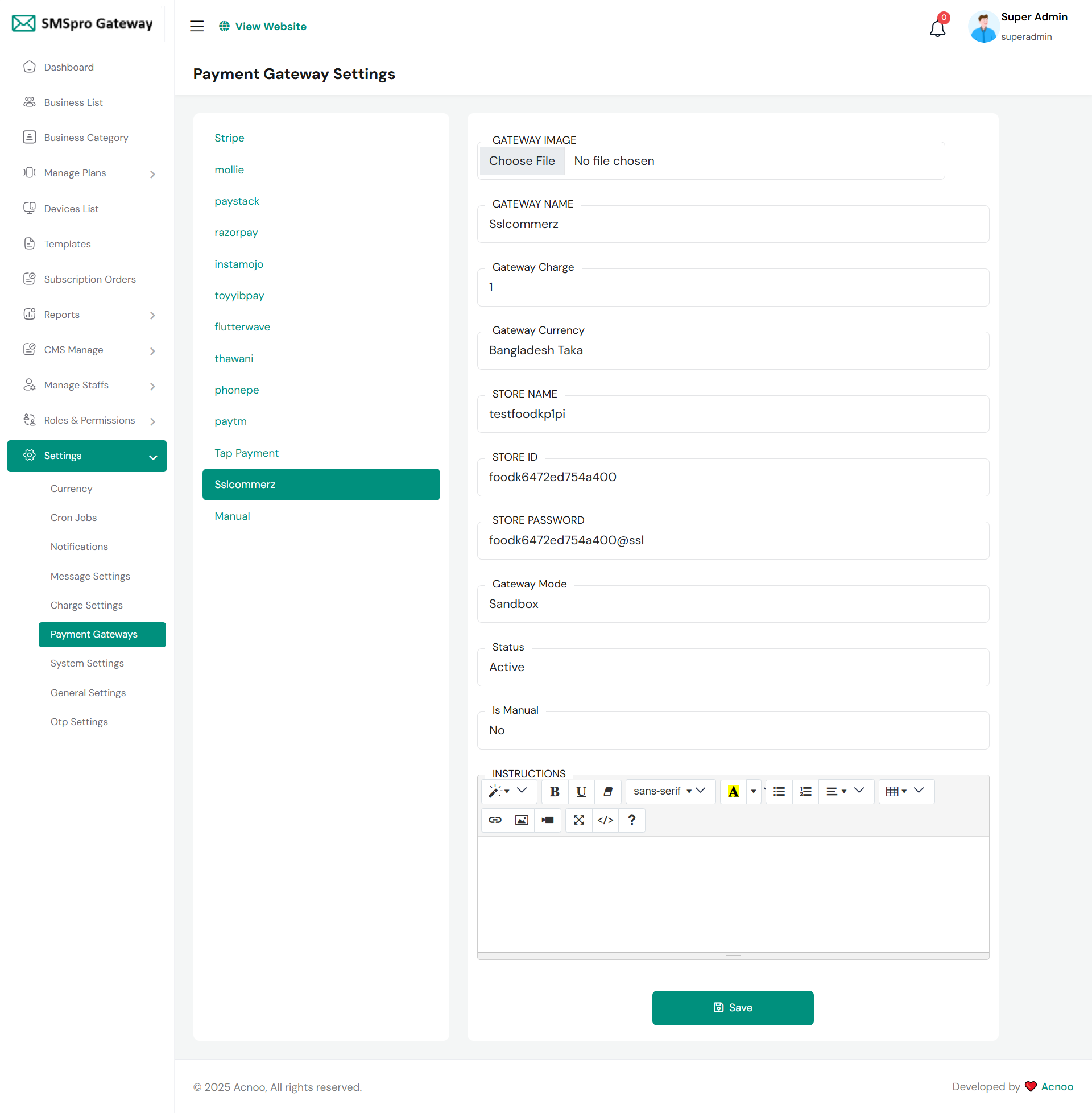
Task: Toggle underline formatting in editor toolbar
Action: tap(581, 791)
